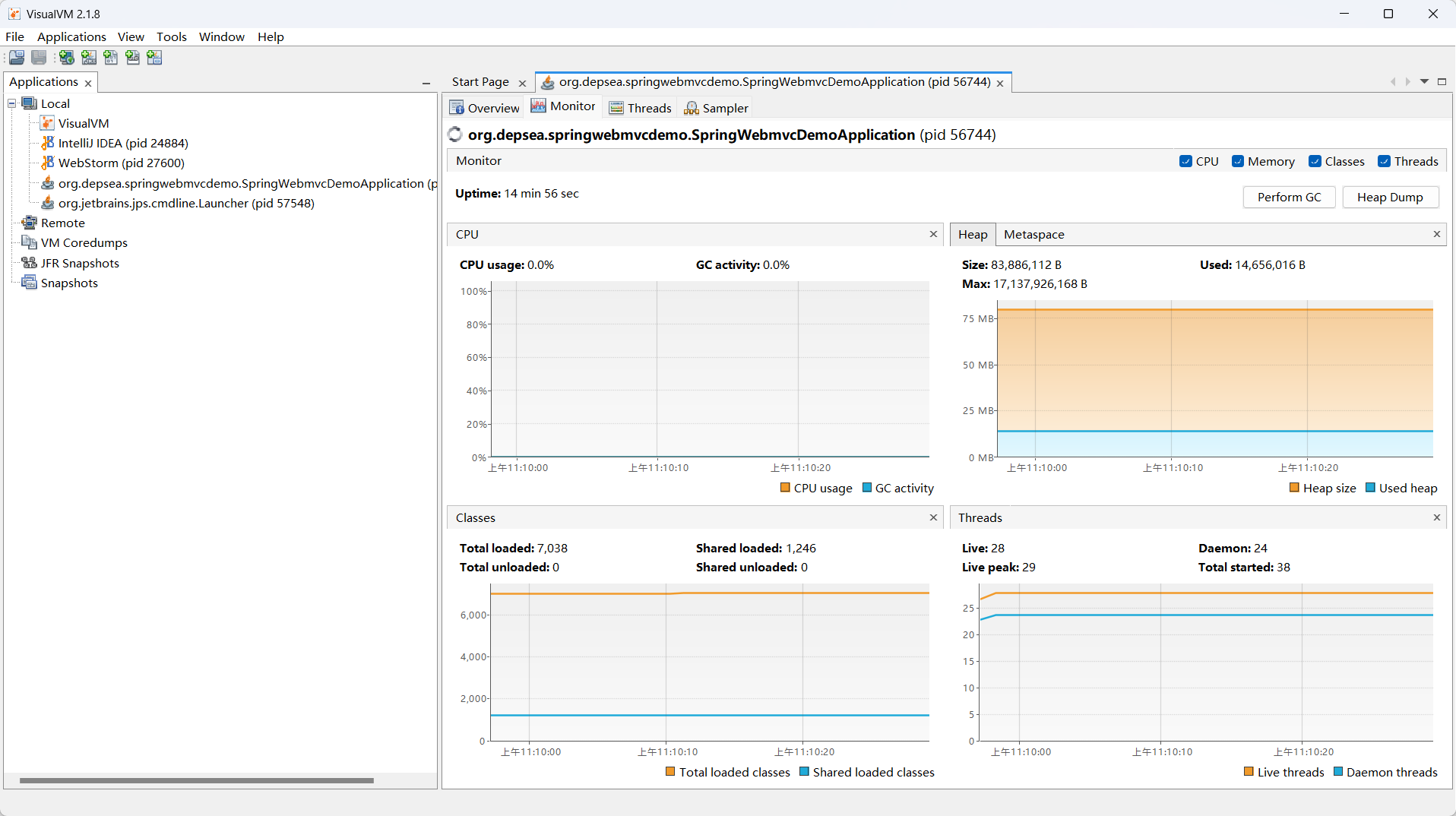This screenshot has width=1456, height=816.
Task: Click the VM Coredumps node icon
Action: 30,242
